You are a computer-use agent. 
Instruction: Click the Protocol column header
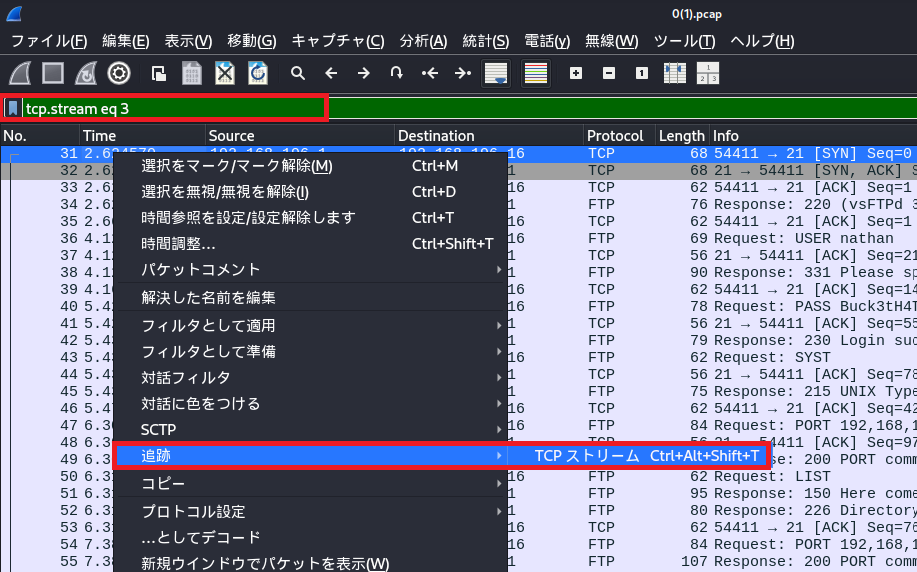[x=615, y=136]
